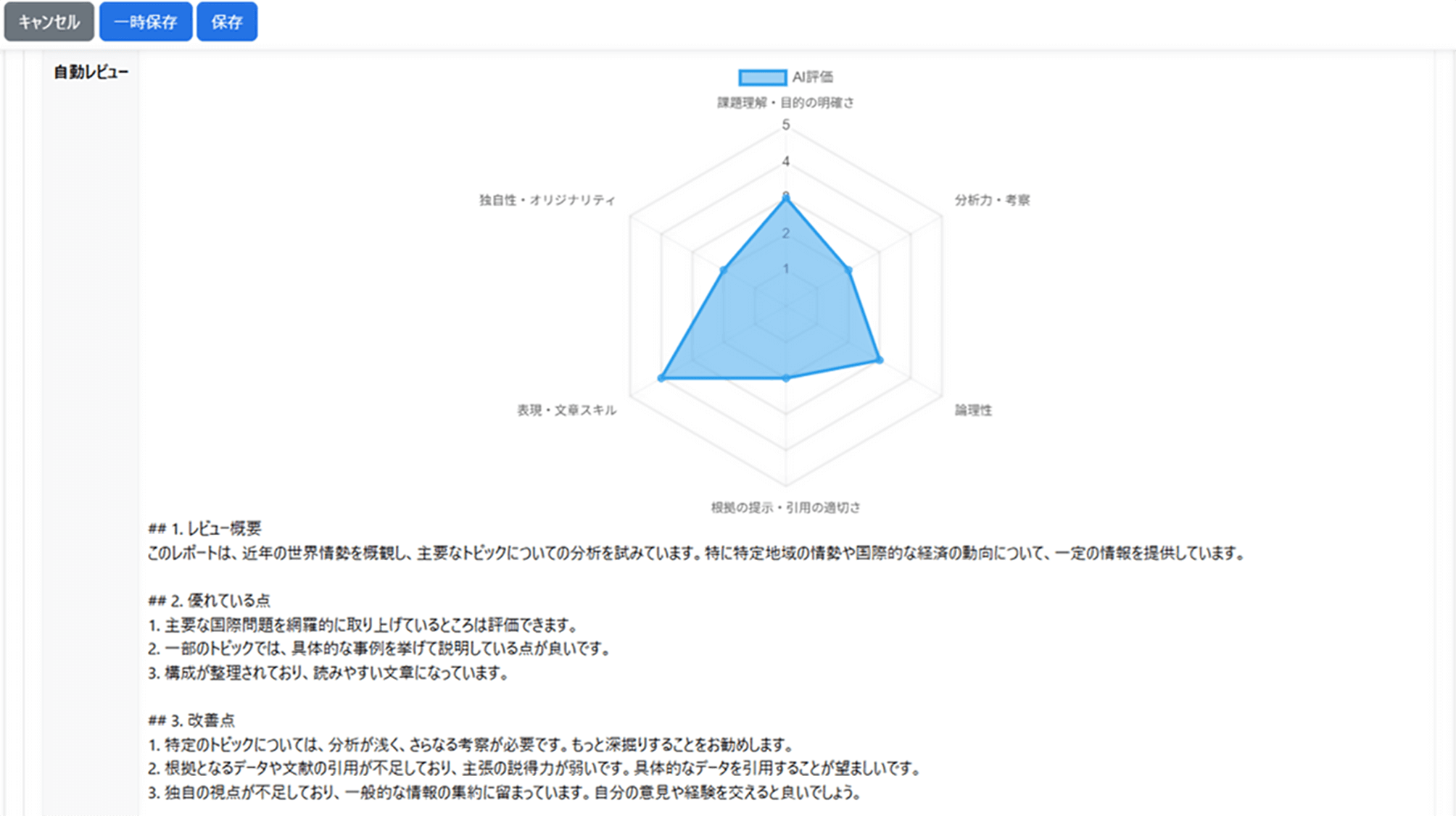
Task: Click the '## 2. 優れている点' heading
Action: click(209, 600)
